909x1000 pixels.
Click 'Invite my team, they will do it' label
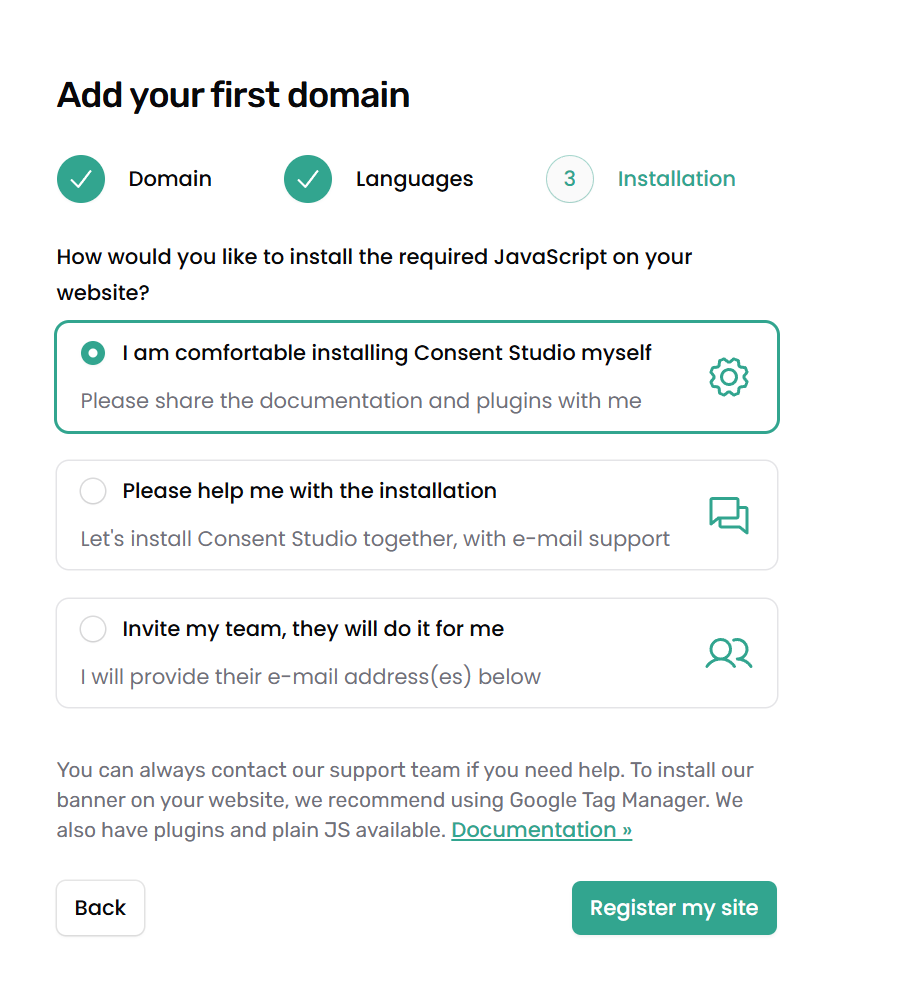coord(313,629)
